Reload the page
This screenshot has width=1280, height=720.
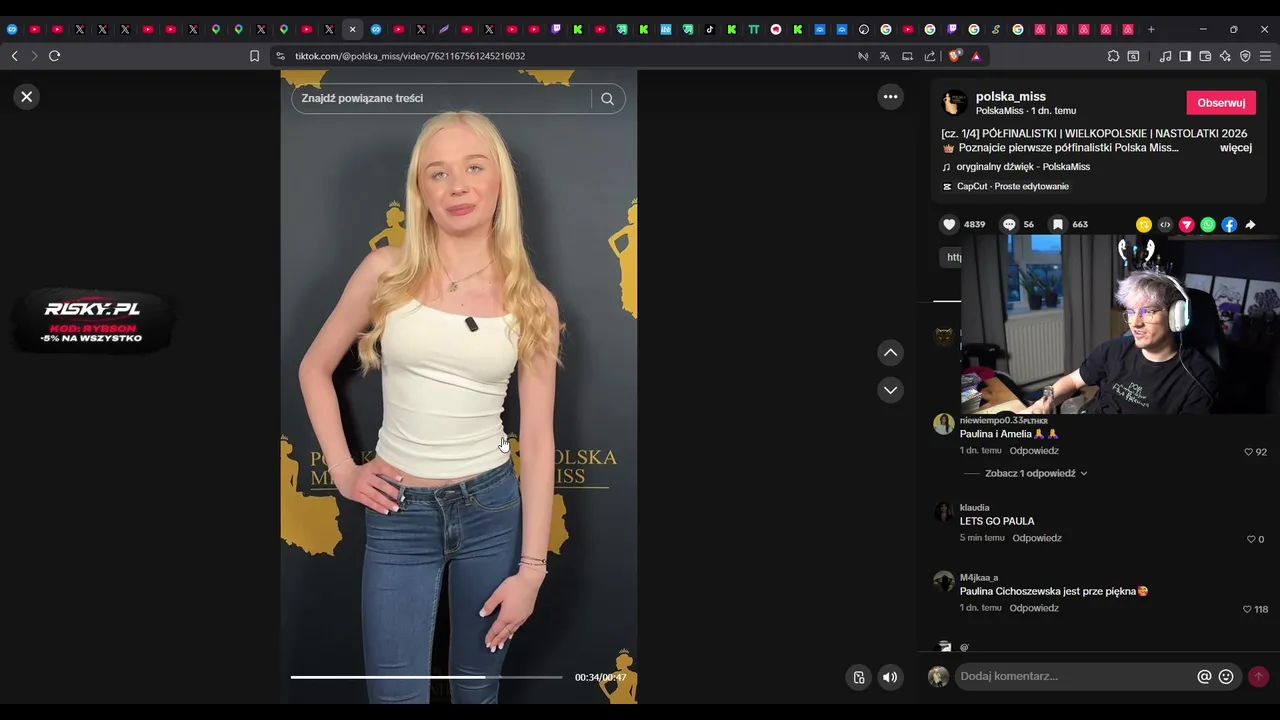click(x=54, y=56)
